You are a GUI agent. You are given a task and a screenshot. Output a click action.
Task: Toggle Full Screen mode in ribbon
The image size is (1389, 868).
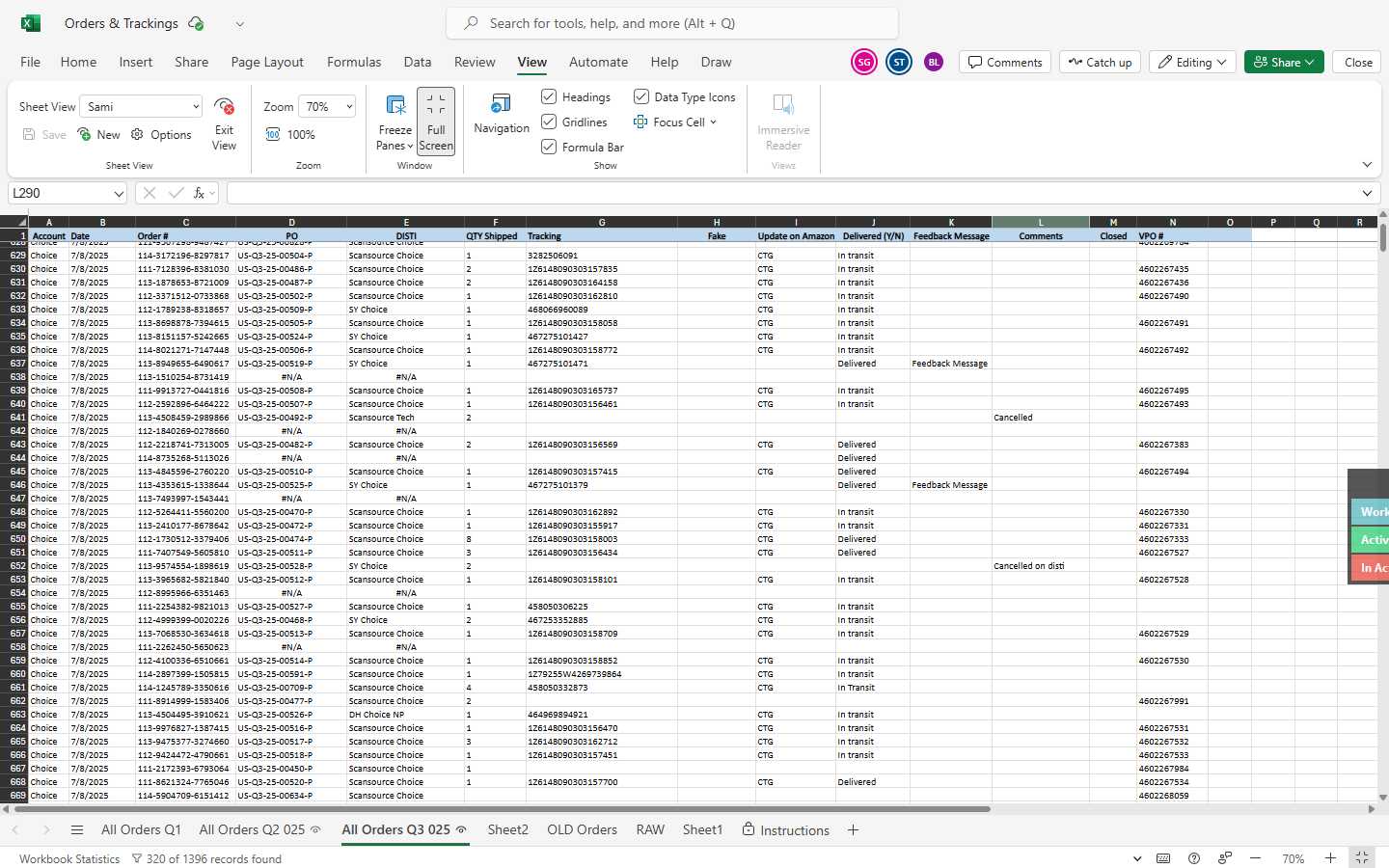pyautogui.click(x=436, y=122)
